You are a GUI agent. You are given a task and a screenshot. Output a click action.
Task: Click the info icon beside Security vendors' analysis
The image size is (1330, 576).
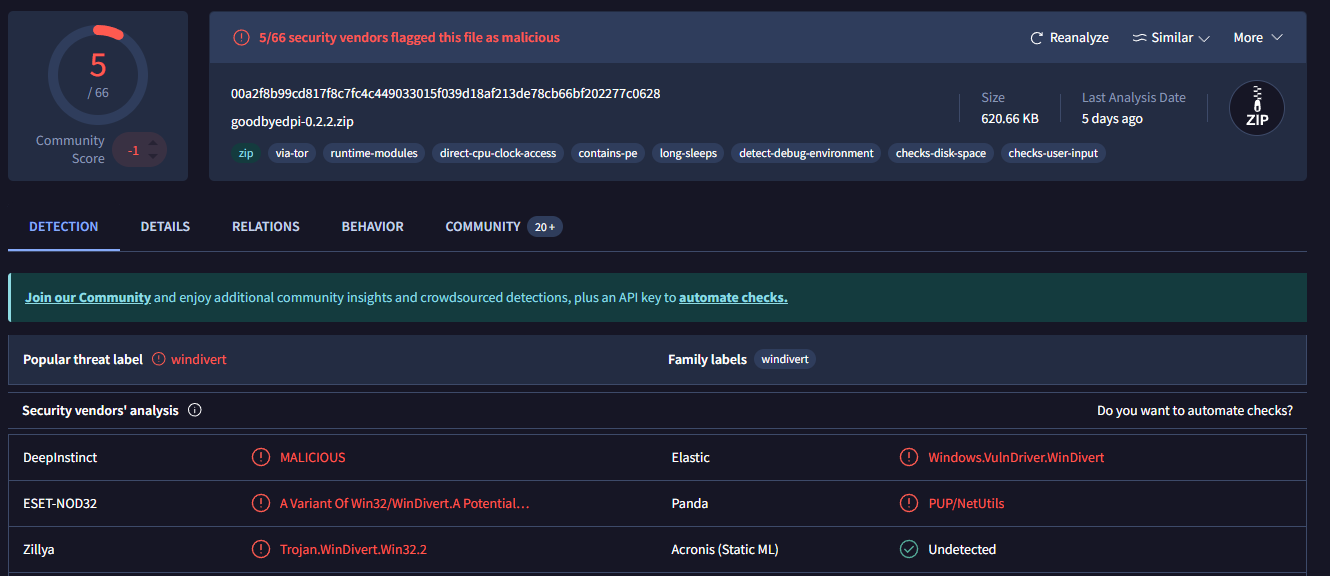click(x=195, y=410)
